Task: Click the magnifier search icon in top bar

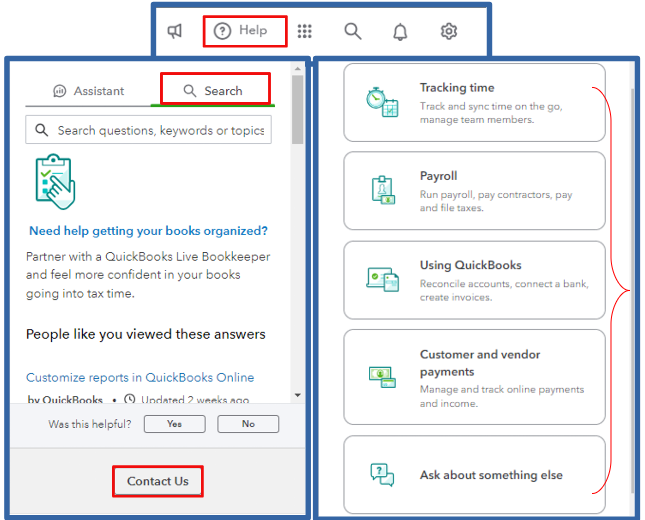Action: tap(353, 31)
